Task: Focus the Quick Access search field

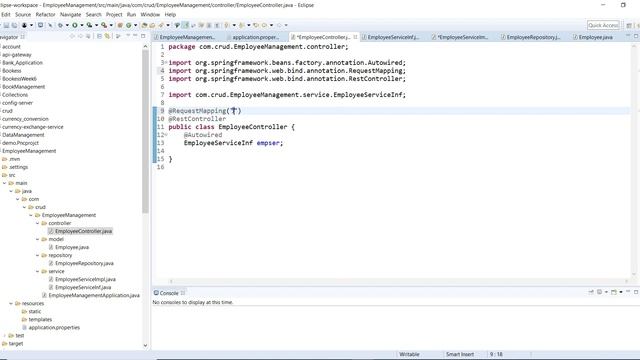Action: click(603, 25)
